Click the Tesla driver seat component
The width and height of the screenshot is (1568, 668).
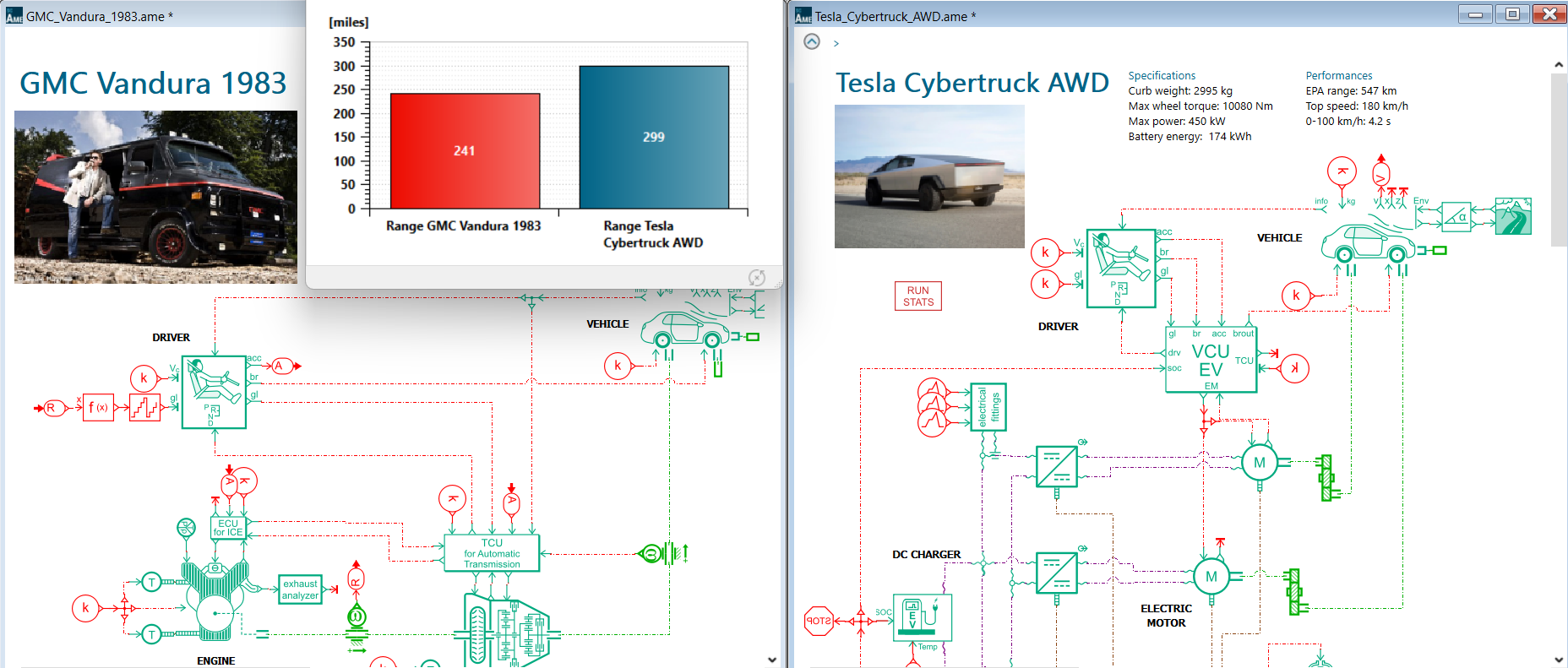(x=1120, y=268)
